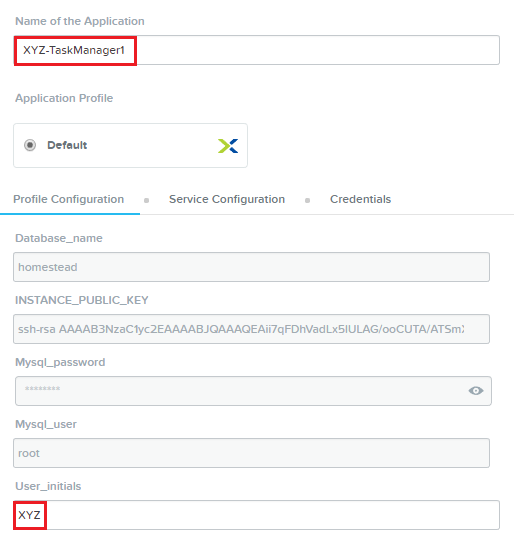Open the Profile Configuration tab
Screen dimensions: 514x543
[x=69, y=199]
